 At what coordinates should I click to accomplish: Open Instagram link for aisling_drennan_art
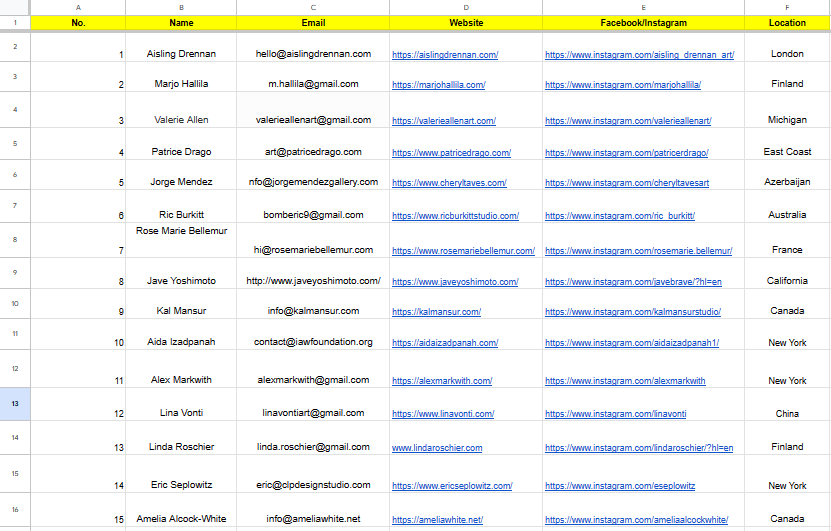point(639,55)
